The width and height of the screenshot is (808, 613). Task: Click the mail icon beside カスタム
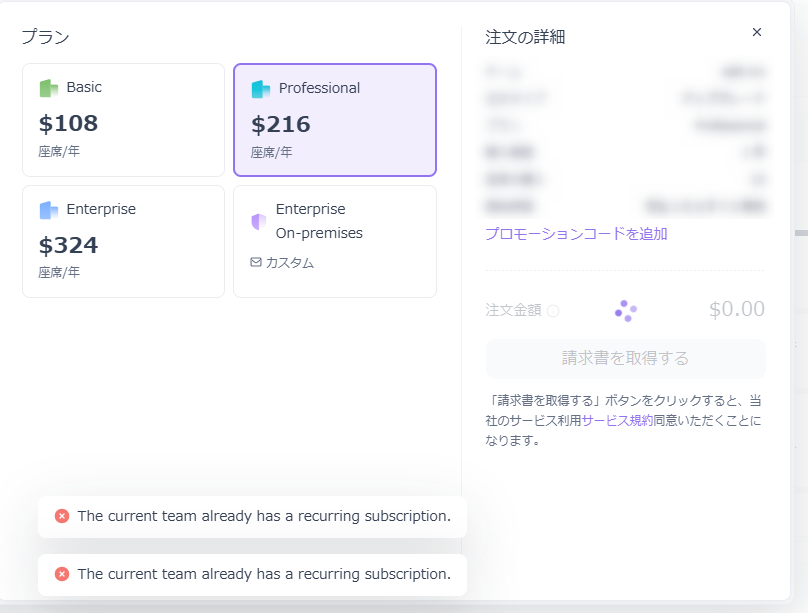[x=256, y=263]
